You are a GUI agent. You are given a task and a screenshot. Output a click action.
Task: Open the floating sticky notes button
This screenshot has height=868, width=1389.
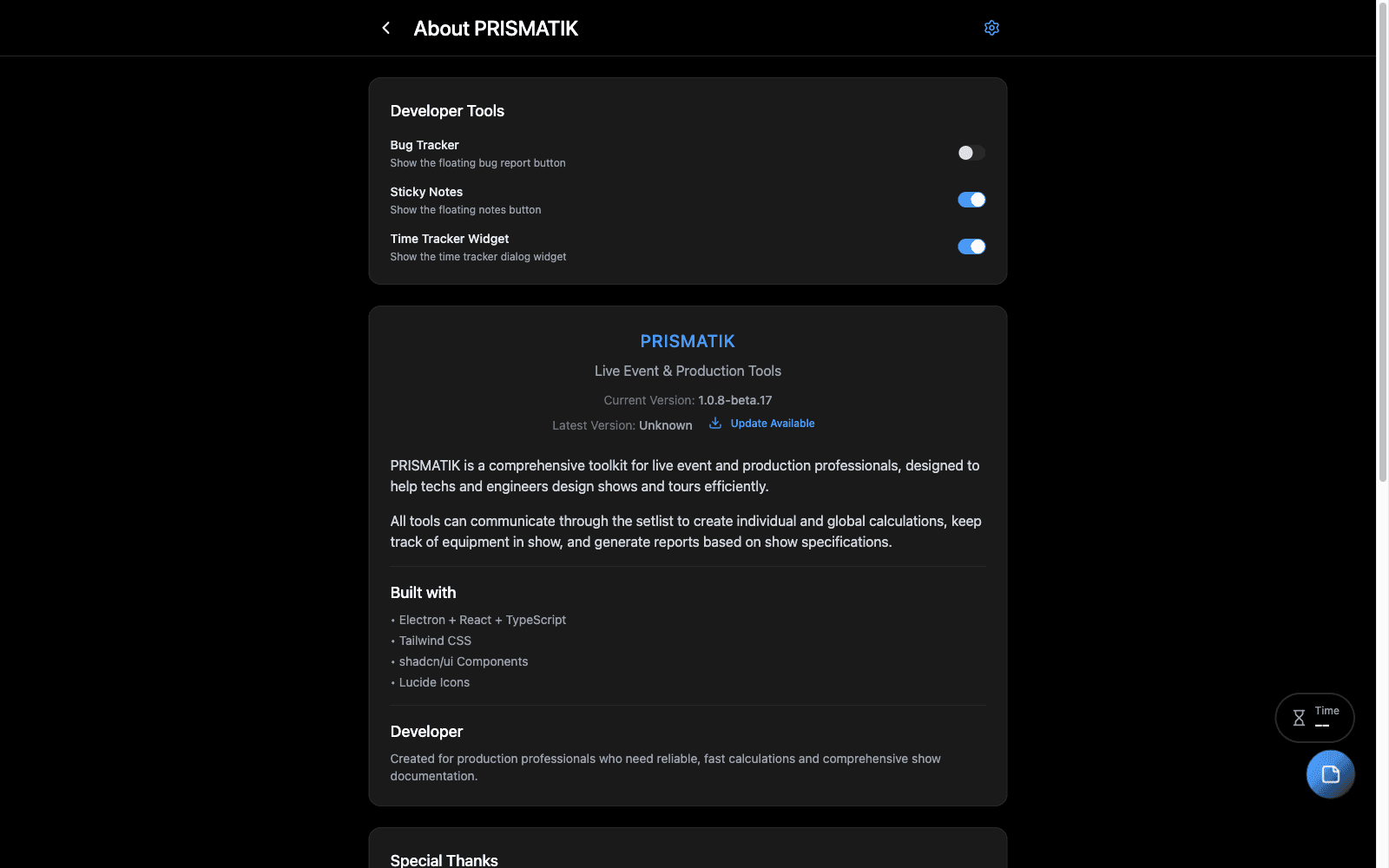1330,774
